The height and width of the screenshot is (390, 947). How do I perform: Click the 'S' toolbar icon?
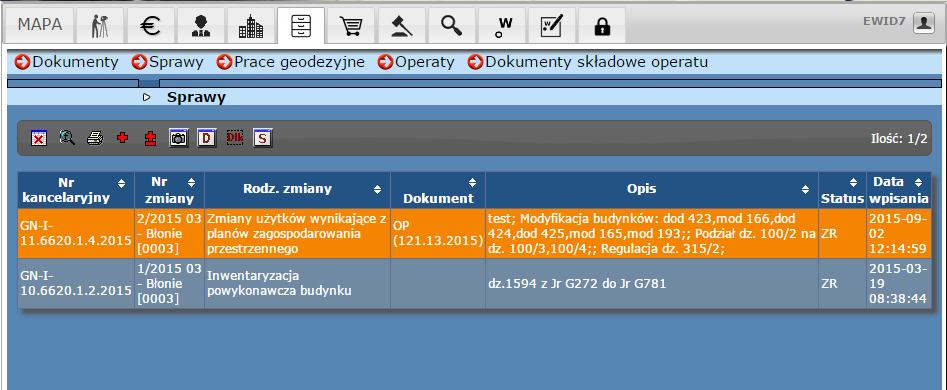pos(262,138)
